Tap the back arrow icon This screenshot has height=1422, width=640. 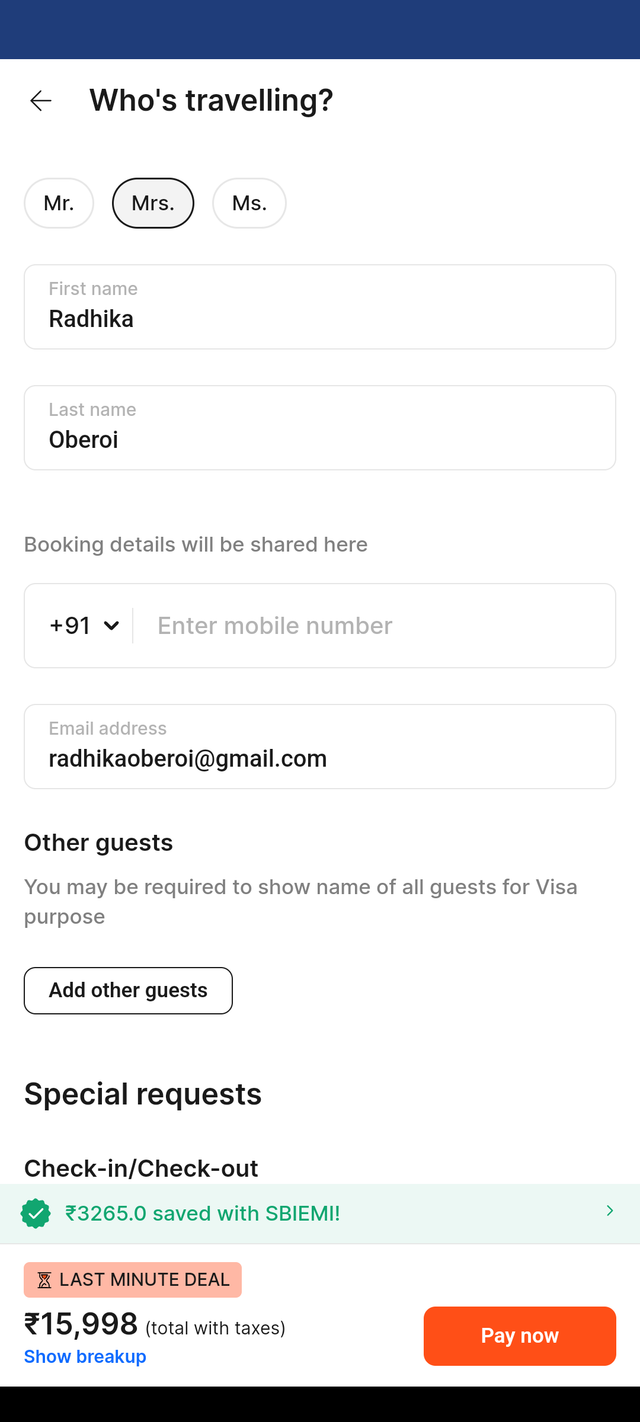(x=40, y=100)
